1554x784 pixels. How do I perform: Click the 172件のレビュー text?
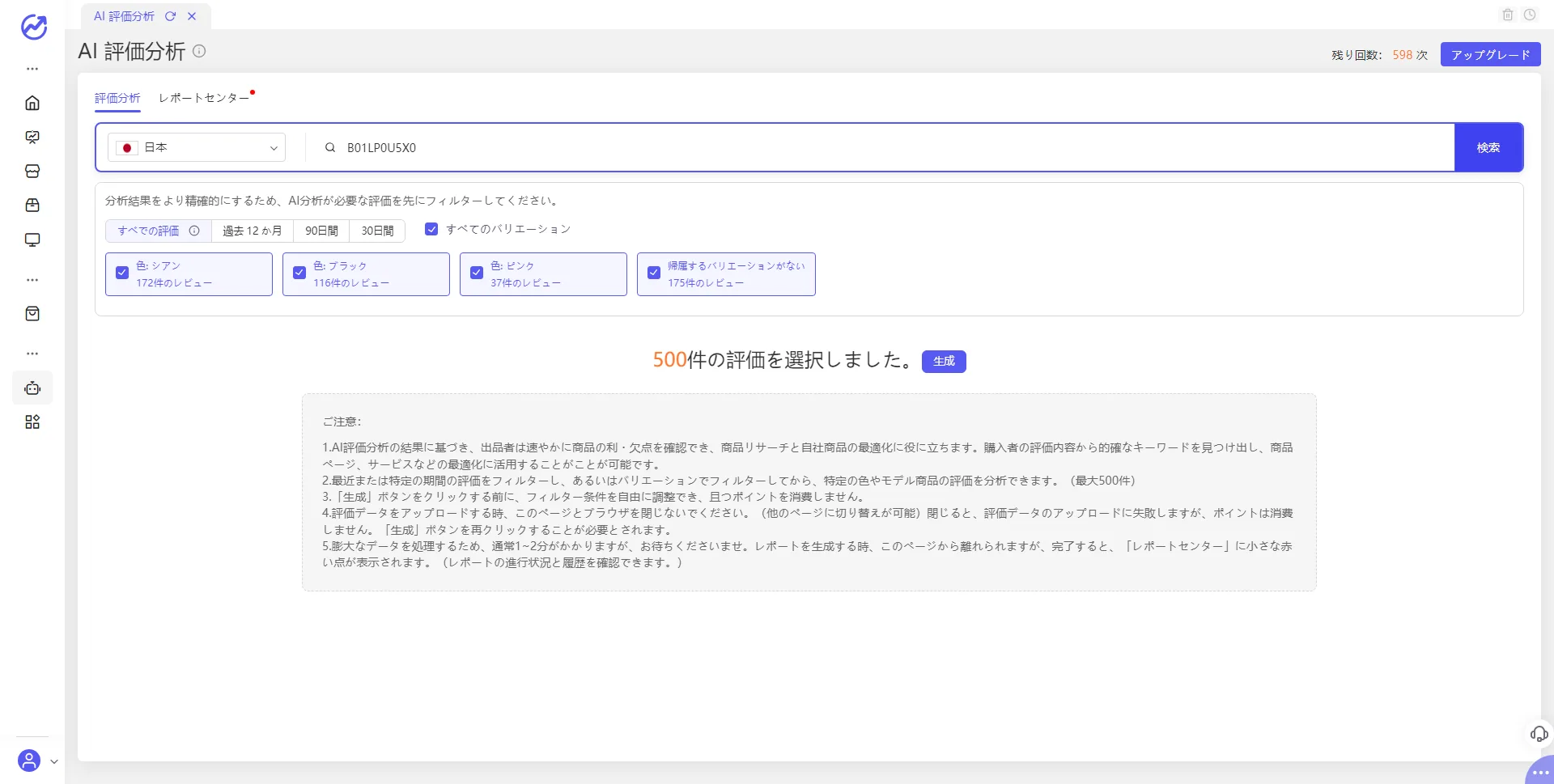pos(174,283)
